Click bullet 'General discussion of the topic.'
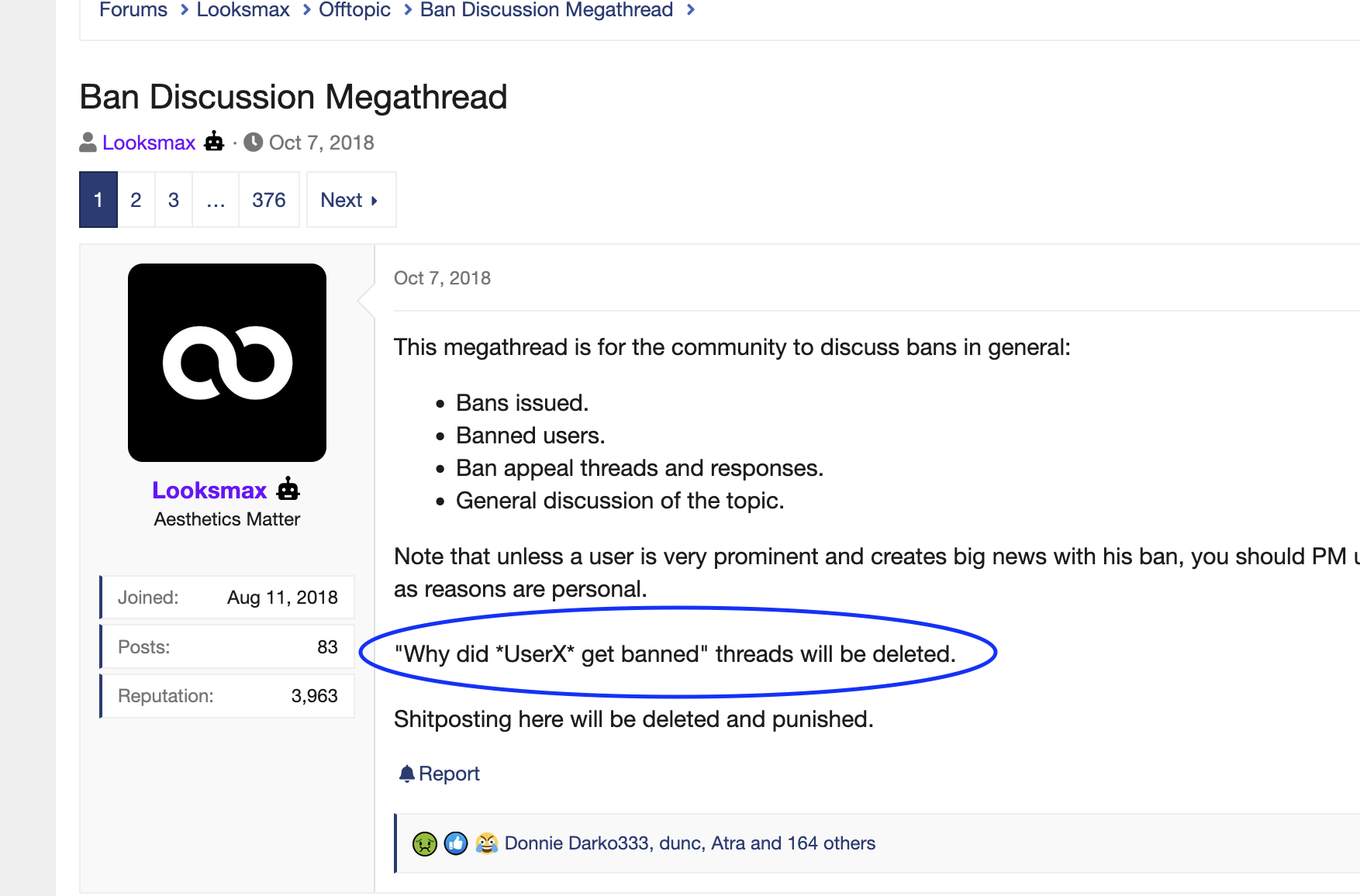The image size is (1360, 896). 620,501
